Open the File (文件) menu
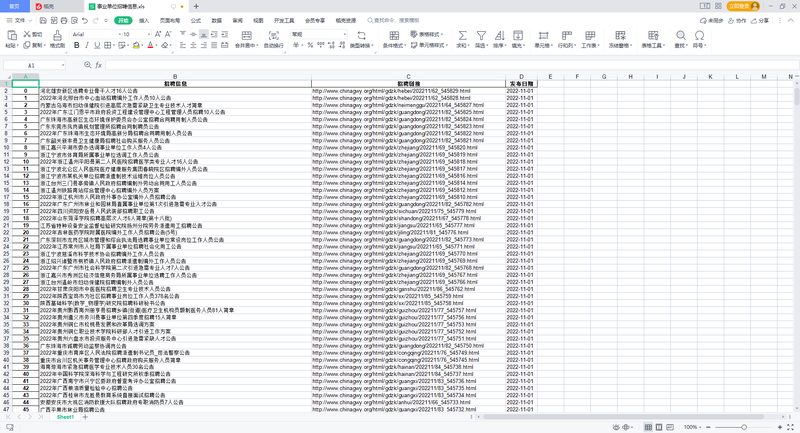The height and width of the screenshot is (433, 800). coord(19,20)
